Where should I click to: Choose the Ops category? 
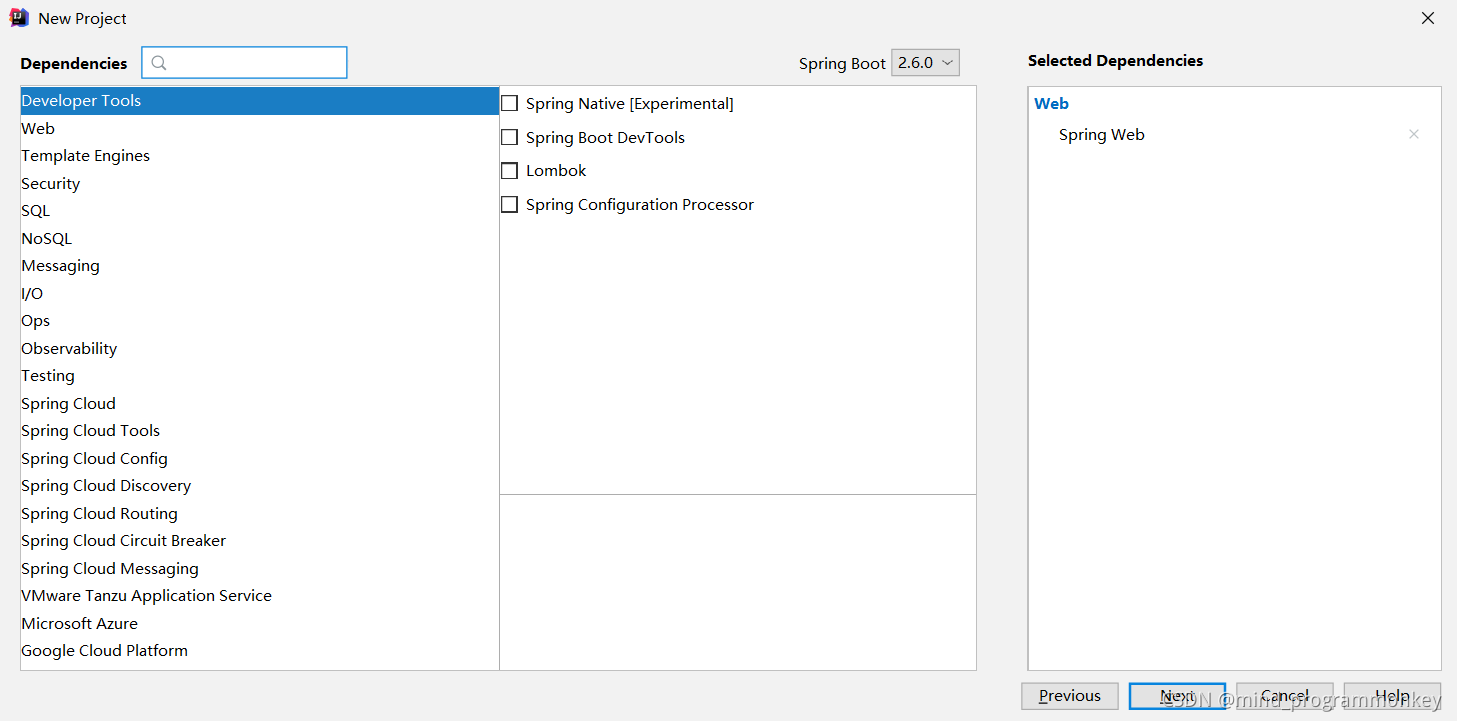point(260,321)
